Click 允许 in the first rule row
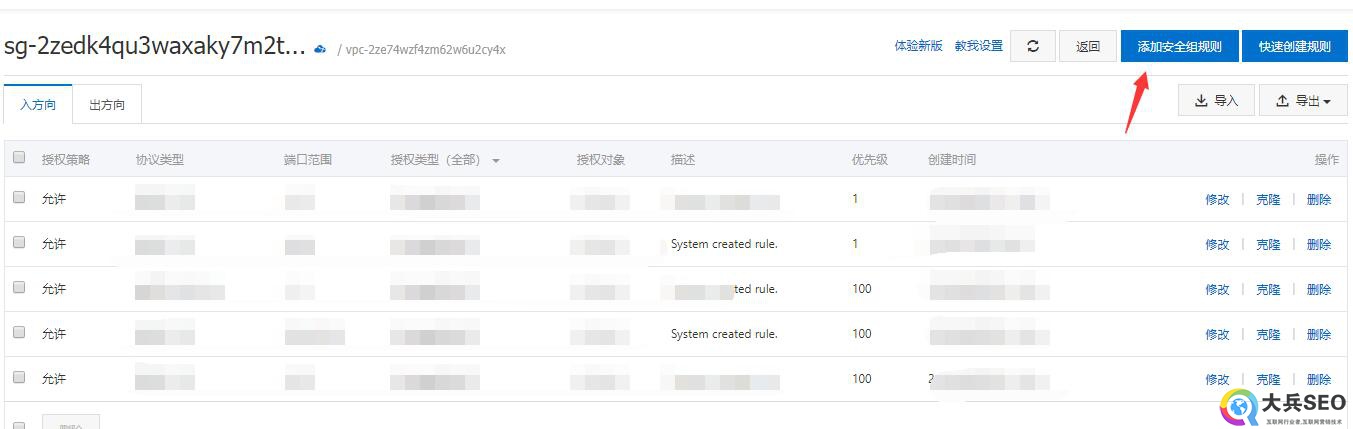This screenshot has height=429, width=1353. pos(54,199)
